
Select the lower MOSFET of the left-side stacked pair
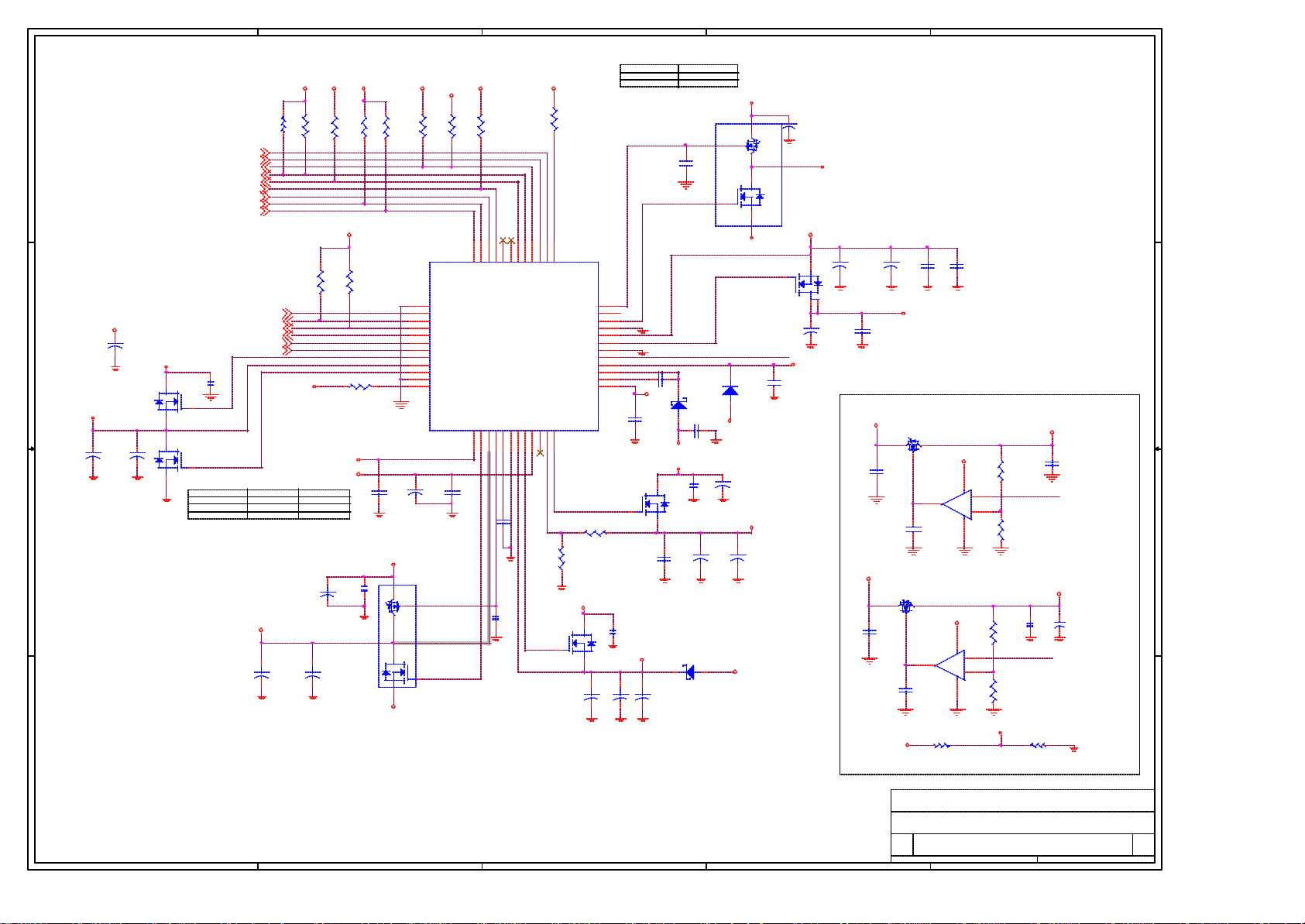click(168, 460)
